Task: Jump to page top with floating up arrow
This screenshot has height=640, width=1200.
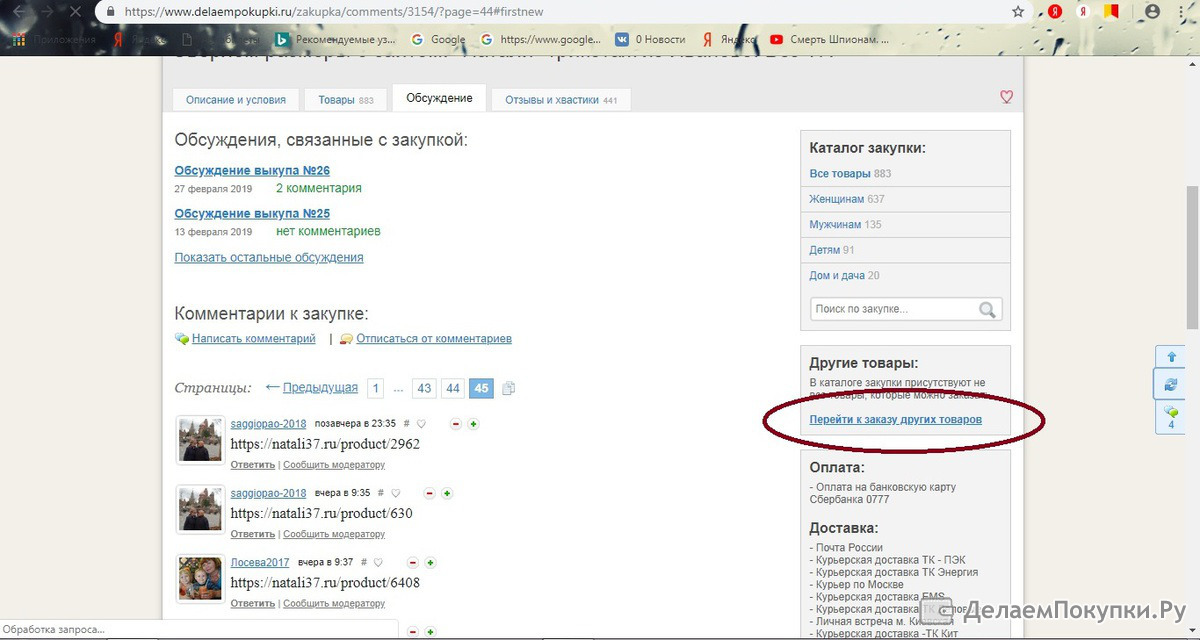Action: coord(1171,357)
